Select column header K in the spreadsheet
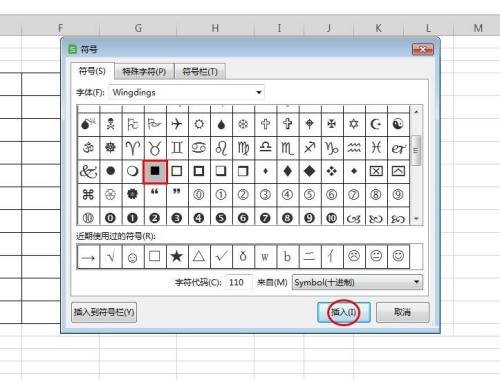This screenshot has width=500, height=380. [x=378, y=28]
